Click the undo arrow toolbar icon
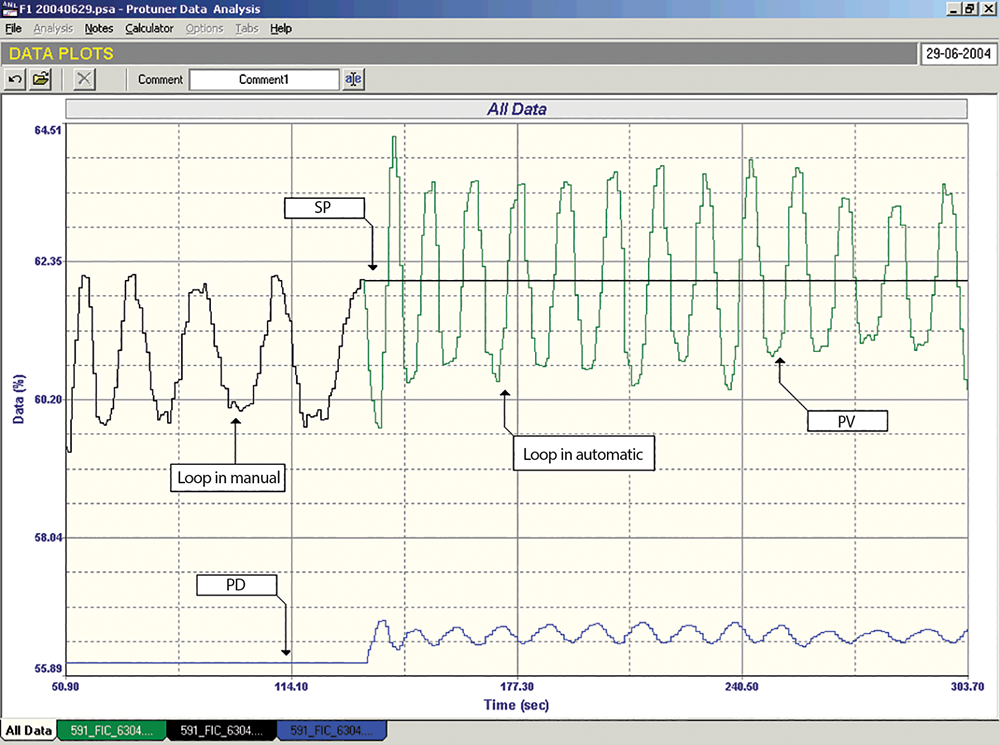 pos(15,80)
